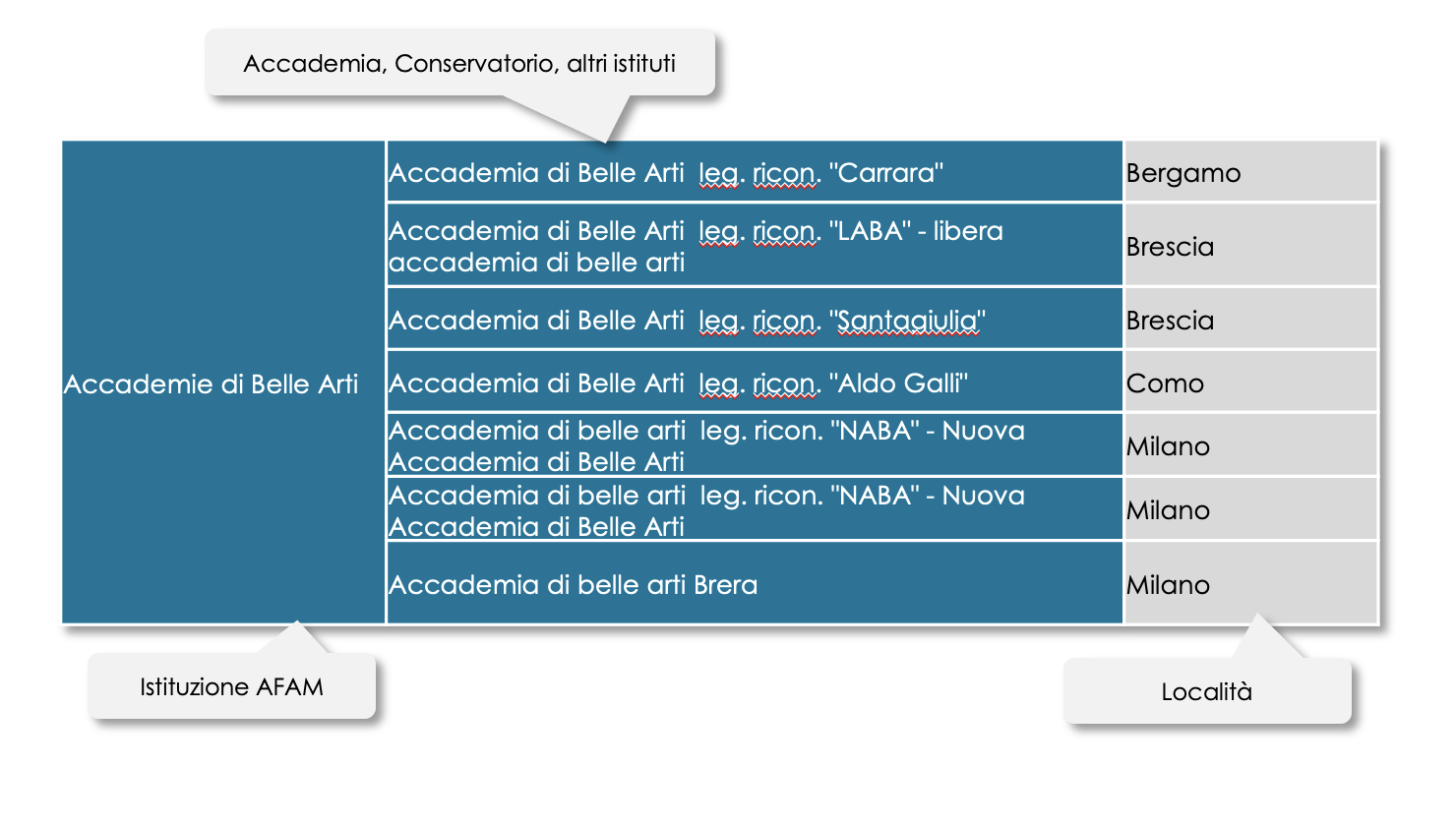Screen dimensions: 1456x826
Task: Click the underlined word 'Santagiulia'
Action: coord(908,321)
